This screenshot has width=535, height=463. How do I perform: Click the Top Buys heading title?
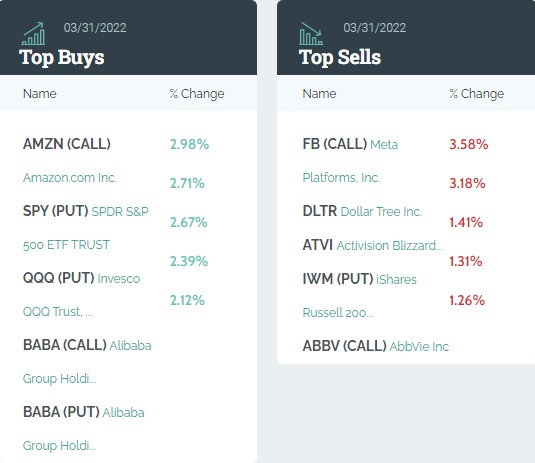pyautogui.click(x=62, y=57)
